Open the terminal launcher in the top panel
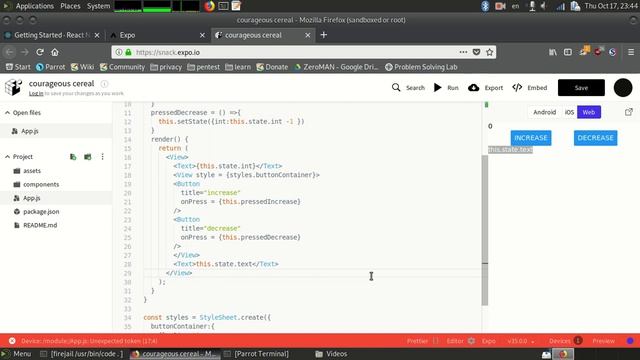 [223, 6]
